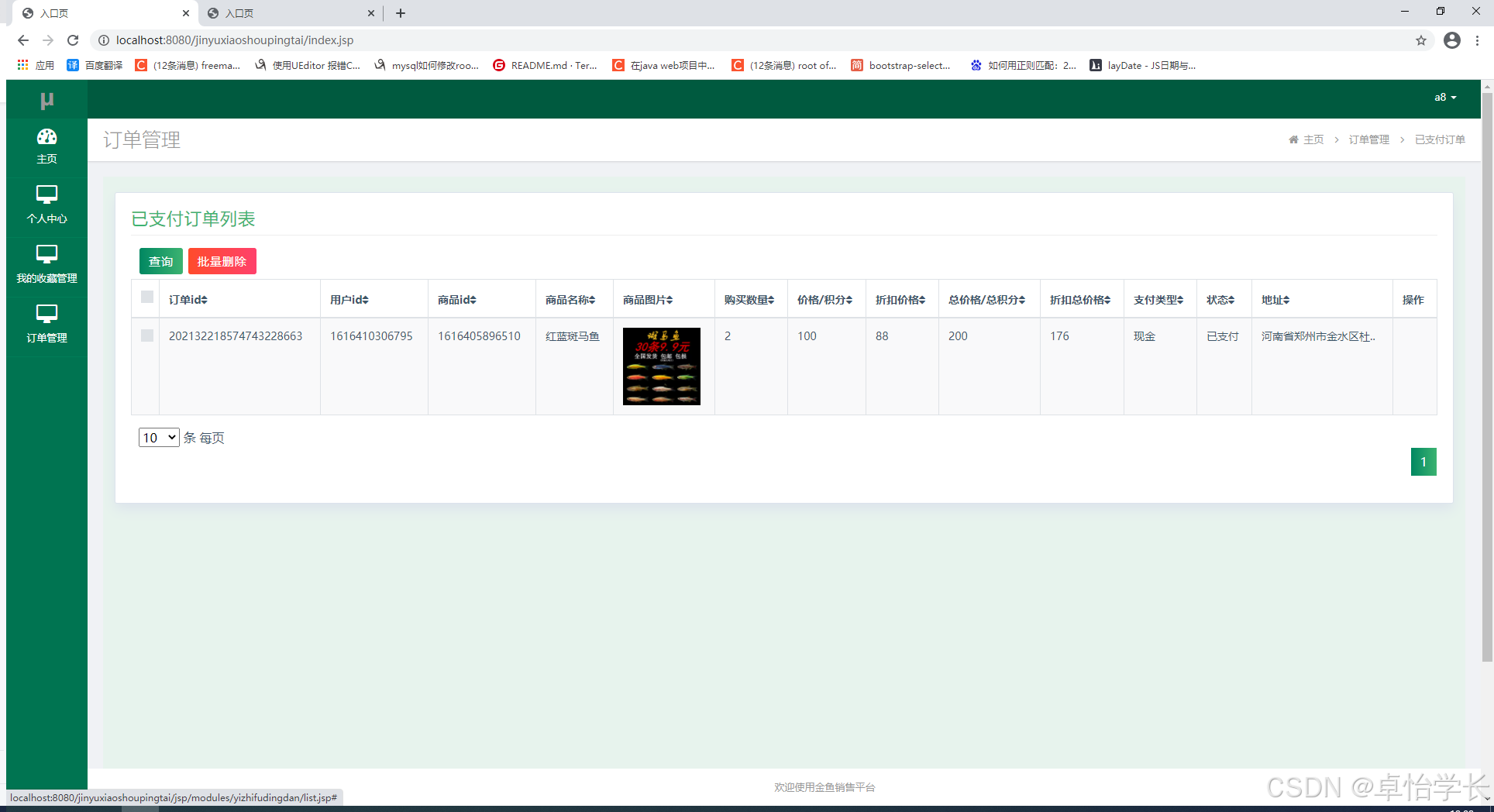This screenshot has width=1494, height=812.
Task: Switch to the second 入口页 browser tab
Action: pos(287,13)
